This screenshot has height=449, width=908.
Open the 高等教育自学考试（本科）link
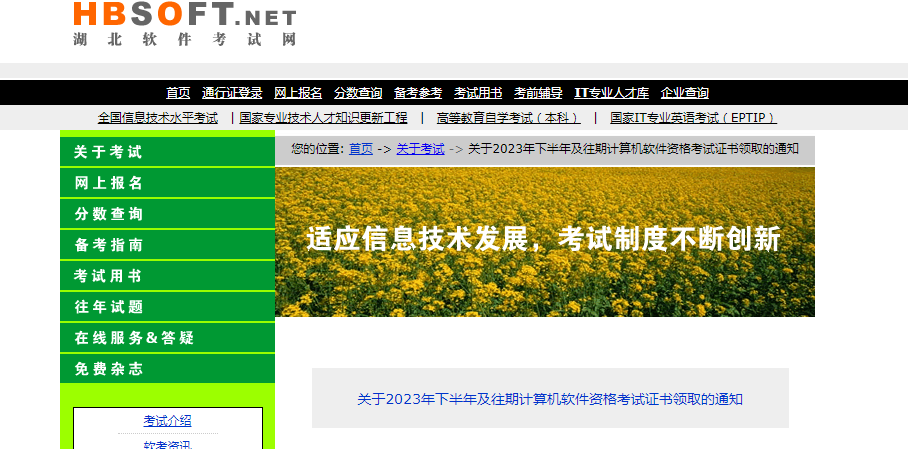pyautogui.click(x=508, y=118)
